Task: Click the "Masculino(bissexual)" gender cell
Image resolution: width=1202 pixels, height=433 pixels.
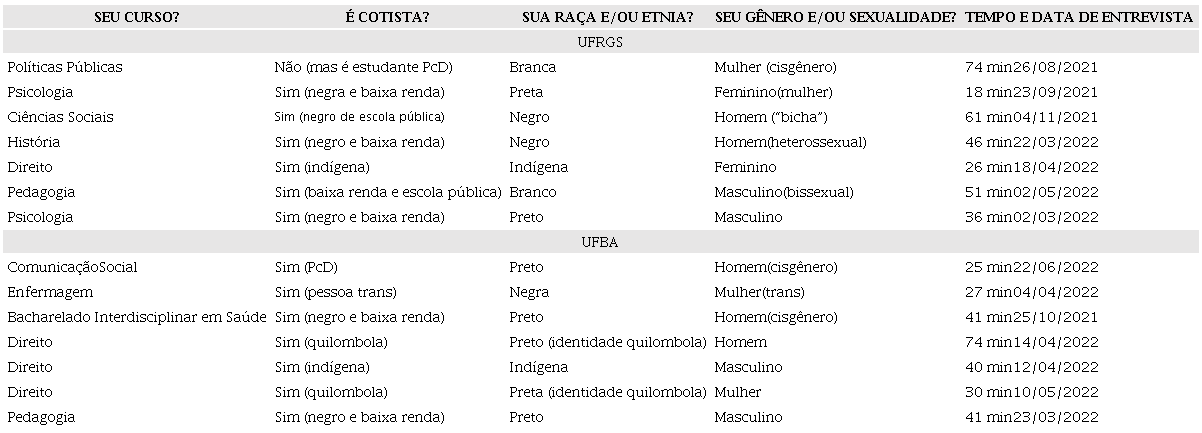Action: click(784, 192)
